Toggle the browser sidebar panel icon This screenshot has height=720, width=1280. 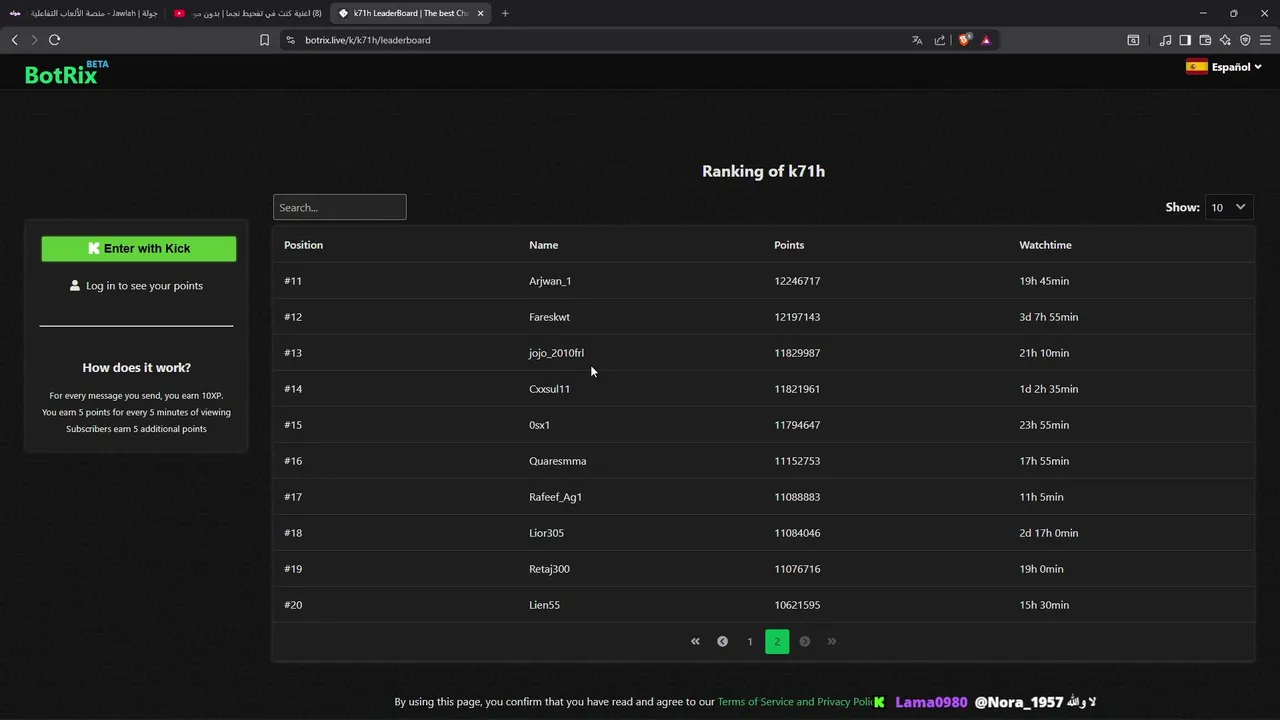tap(1185, 40)
